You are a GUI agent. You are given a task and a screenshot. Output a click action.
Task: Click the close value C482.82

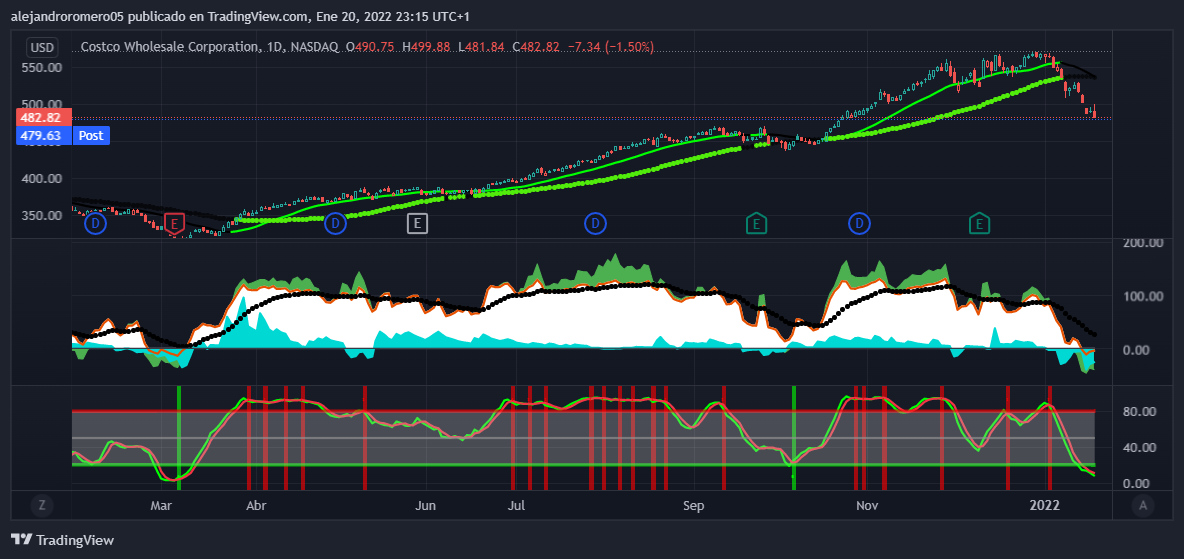click(x=535, y=47)
